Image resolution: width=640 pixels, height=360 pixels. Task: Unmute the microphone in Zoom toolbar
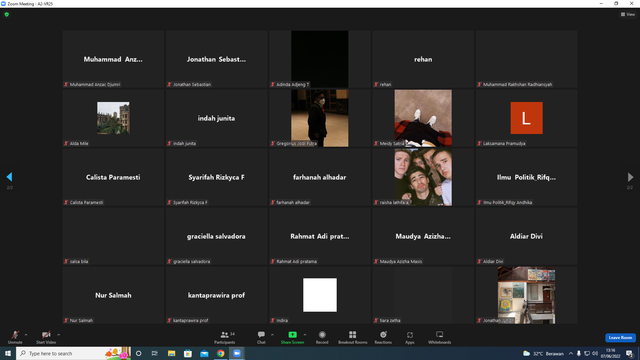(15, 337)
